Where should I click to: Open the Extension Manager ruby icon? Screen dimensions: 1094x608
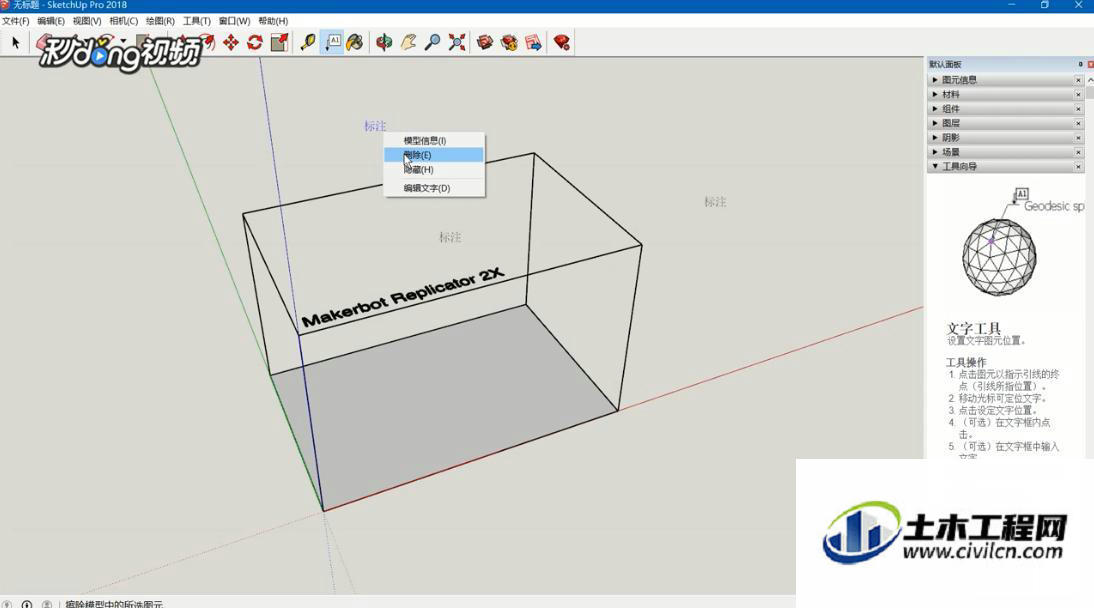click(x=562, y=43)
